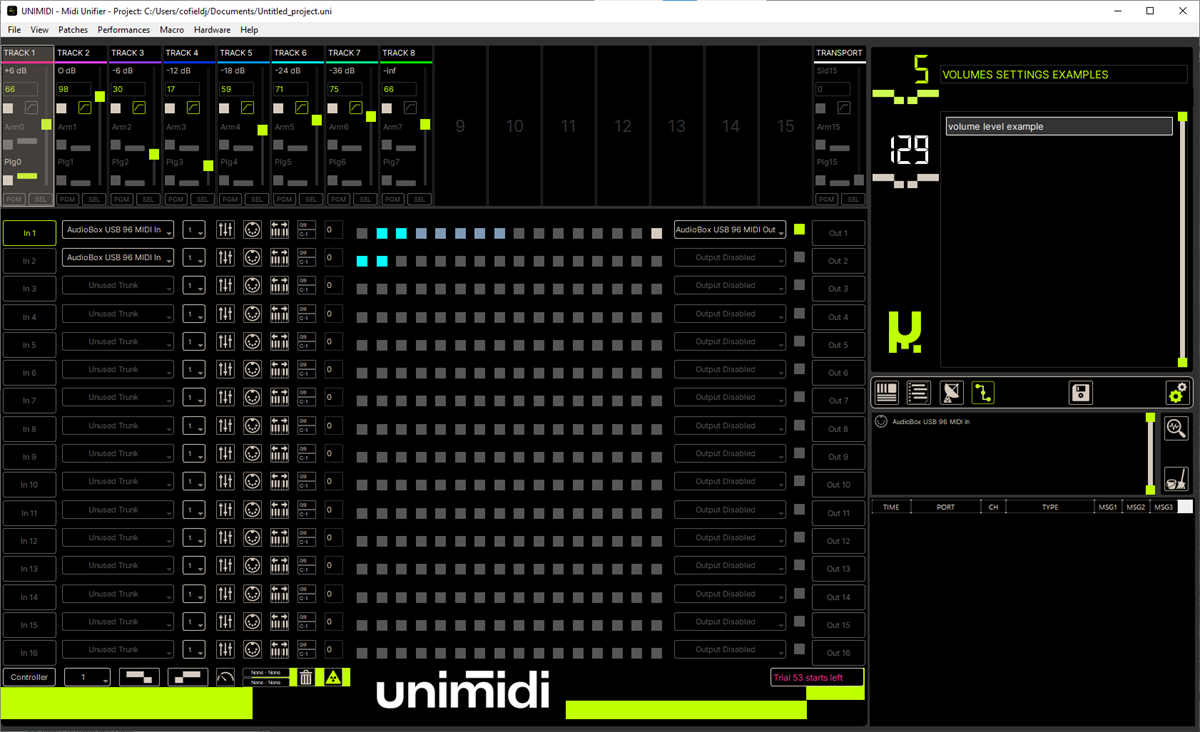1200x732 pixels.
Task: Open the Patches menu
Action: pos(73,30)
